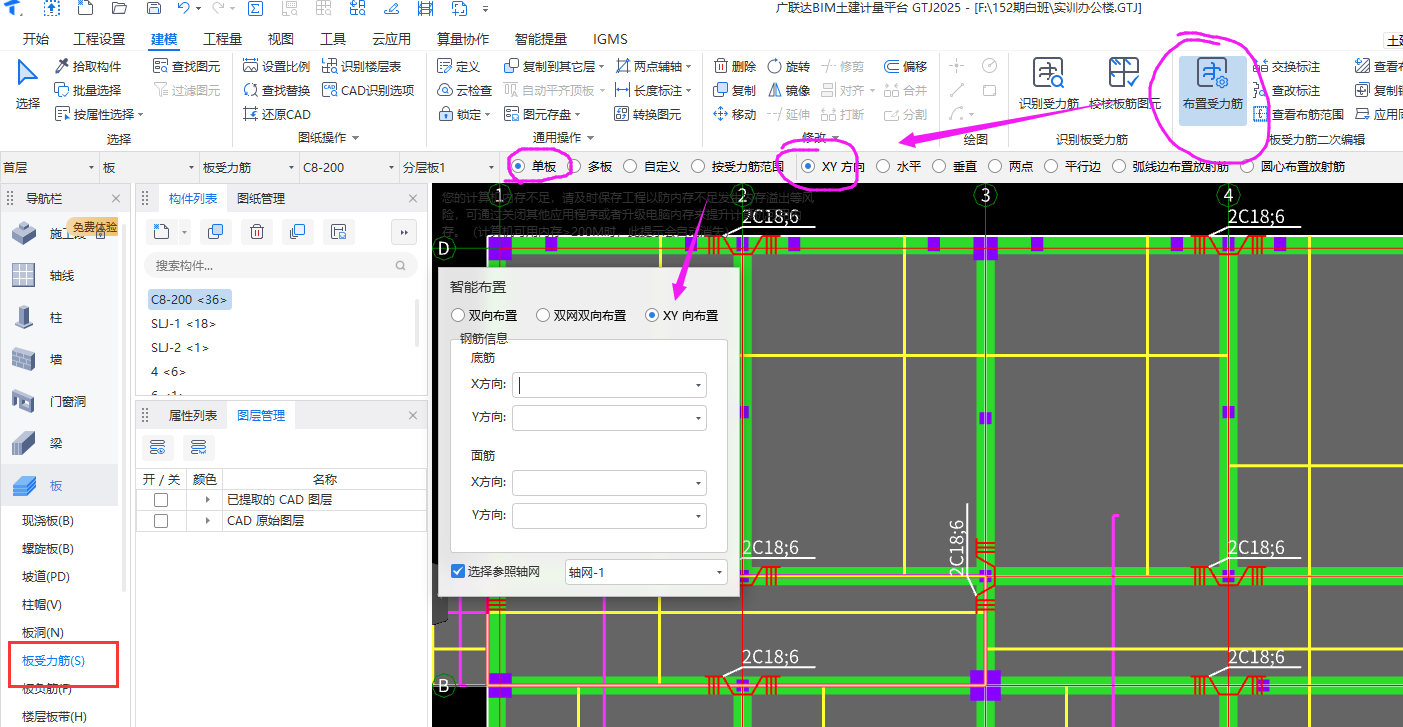Click 移动 move tool
Viewport: 1403px width, 727px height.
734,114
